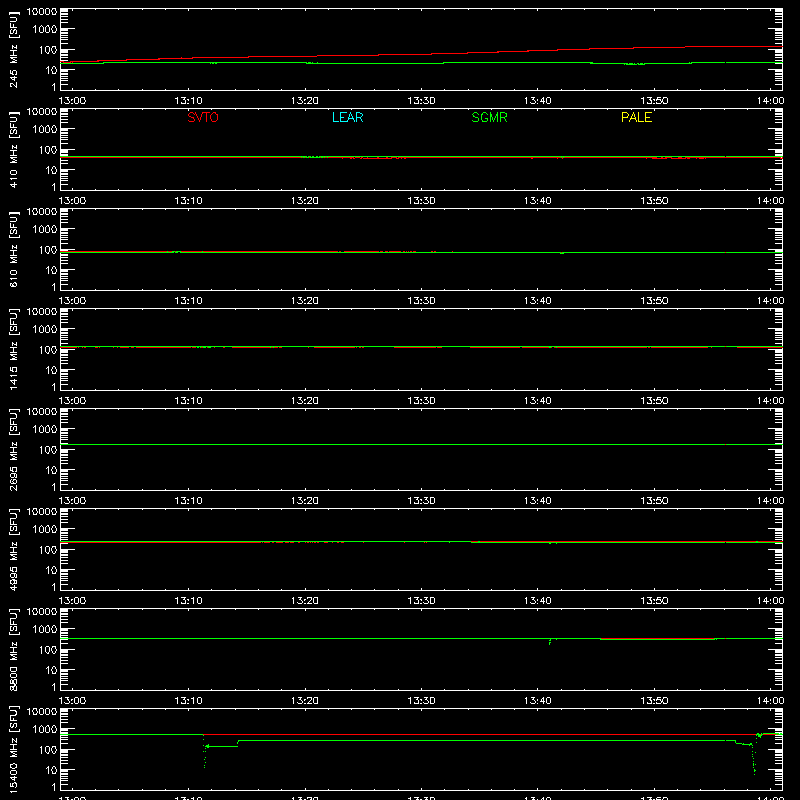Click the 10000 y-axis label of 15400 MHz panel

42,712
